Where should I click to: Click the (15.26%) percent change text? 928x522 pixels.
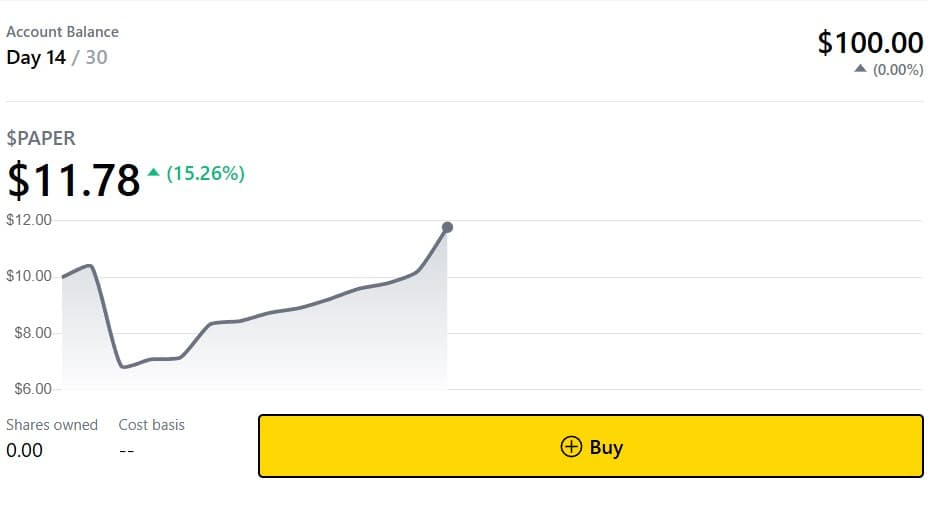pos(205,173)
